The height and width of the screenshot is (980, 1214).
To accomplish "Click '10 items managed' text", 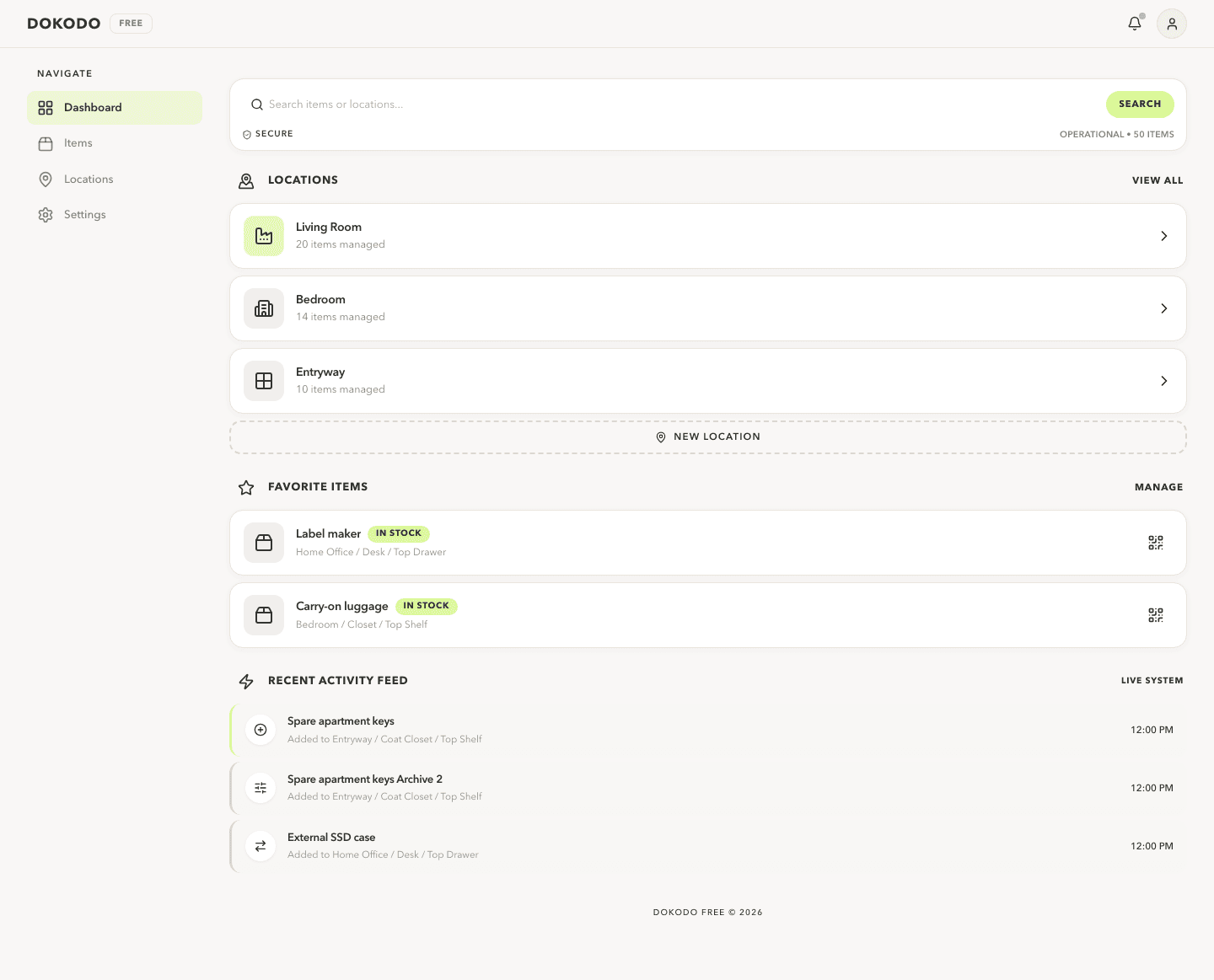I will 341,390.
